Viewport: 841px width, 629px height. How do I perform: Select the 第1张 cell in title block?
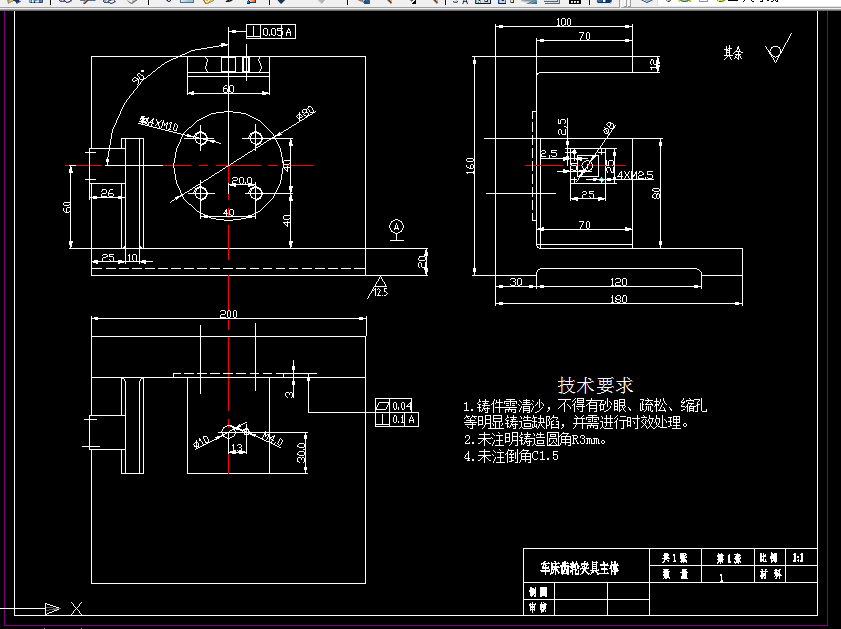click(x=728, y=558)
